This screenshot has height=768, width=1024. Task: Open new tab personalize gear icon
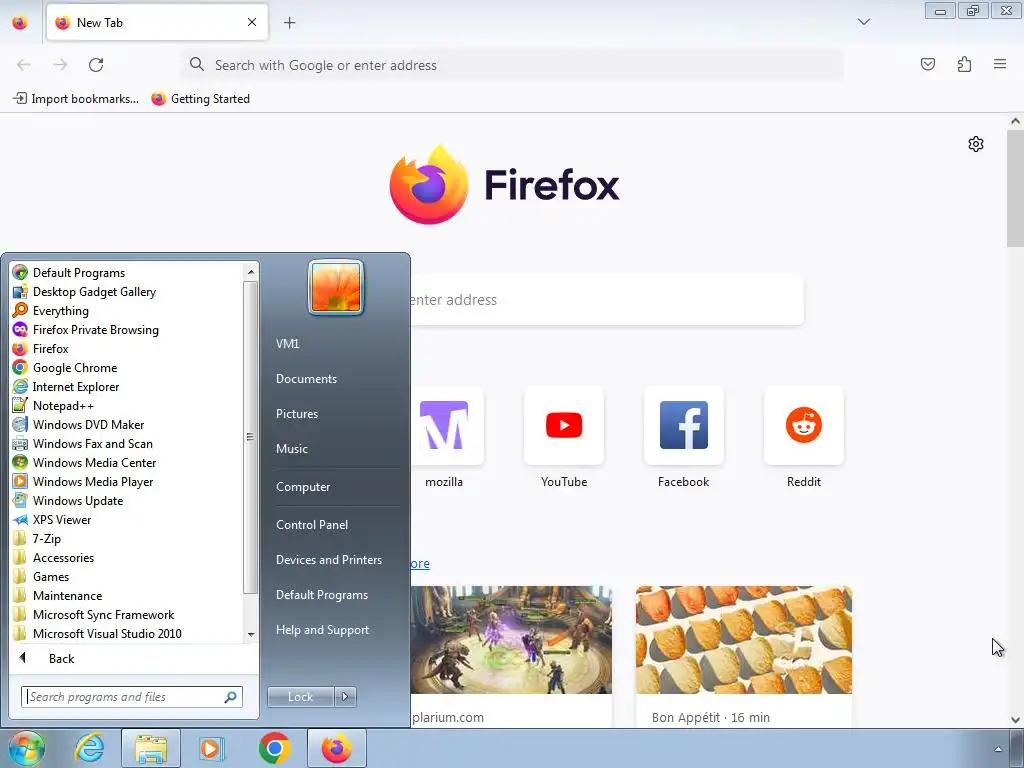(x=976, y=144)
